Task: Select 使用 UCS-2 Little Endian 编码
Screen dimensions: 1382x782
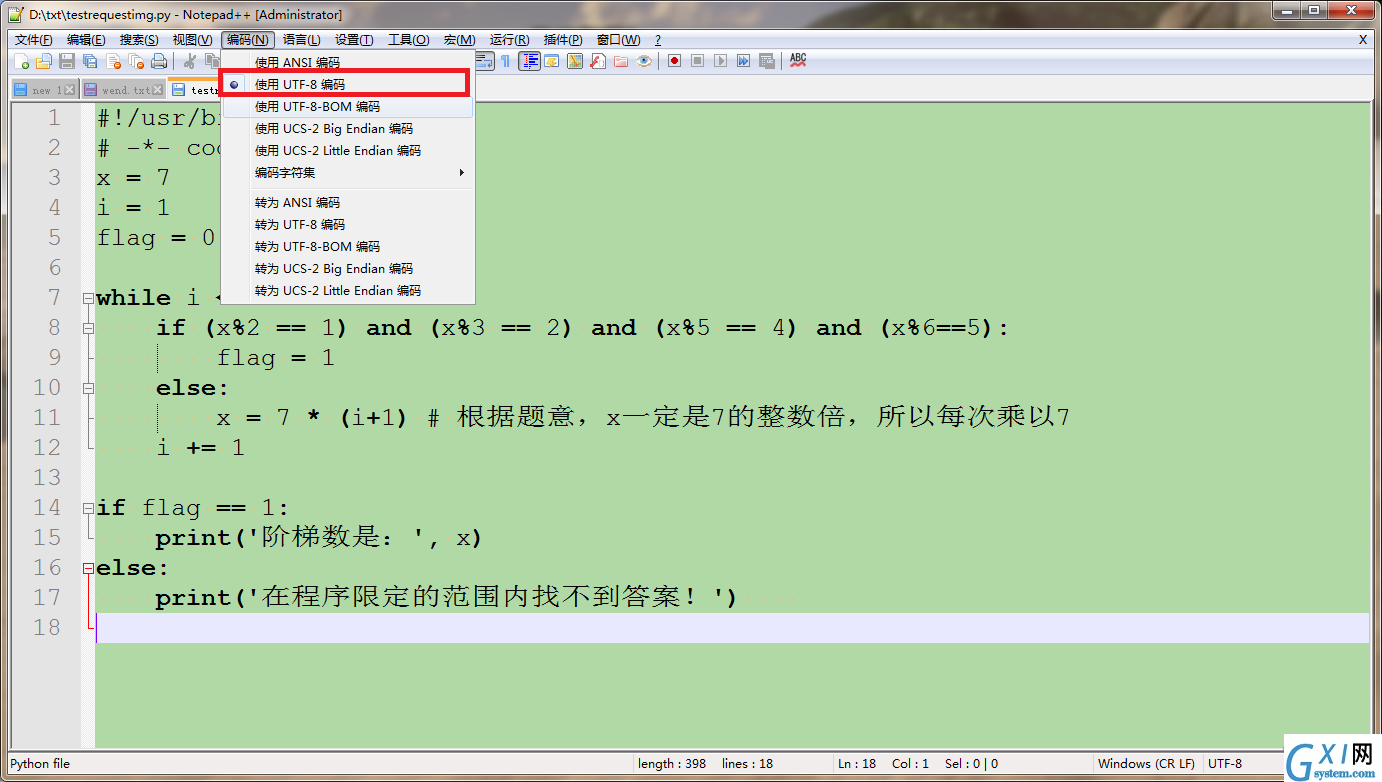Action: pyautogui.click(x=347, y=150)
